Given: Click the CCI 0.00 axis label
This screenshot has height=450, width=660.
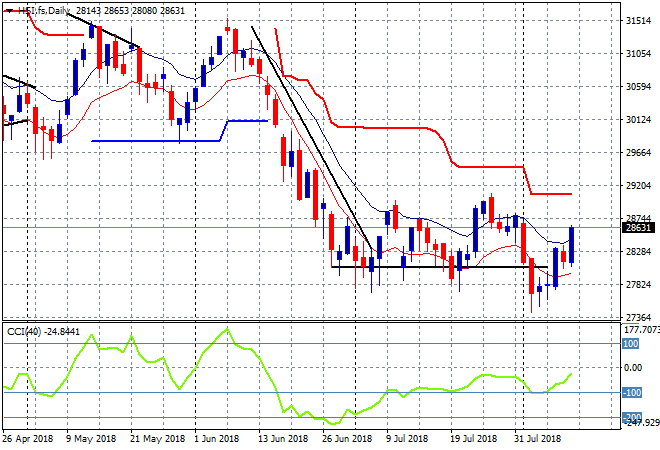Looking at the screenshot, I should [x=633, y=368].
